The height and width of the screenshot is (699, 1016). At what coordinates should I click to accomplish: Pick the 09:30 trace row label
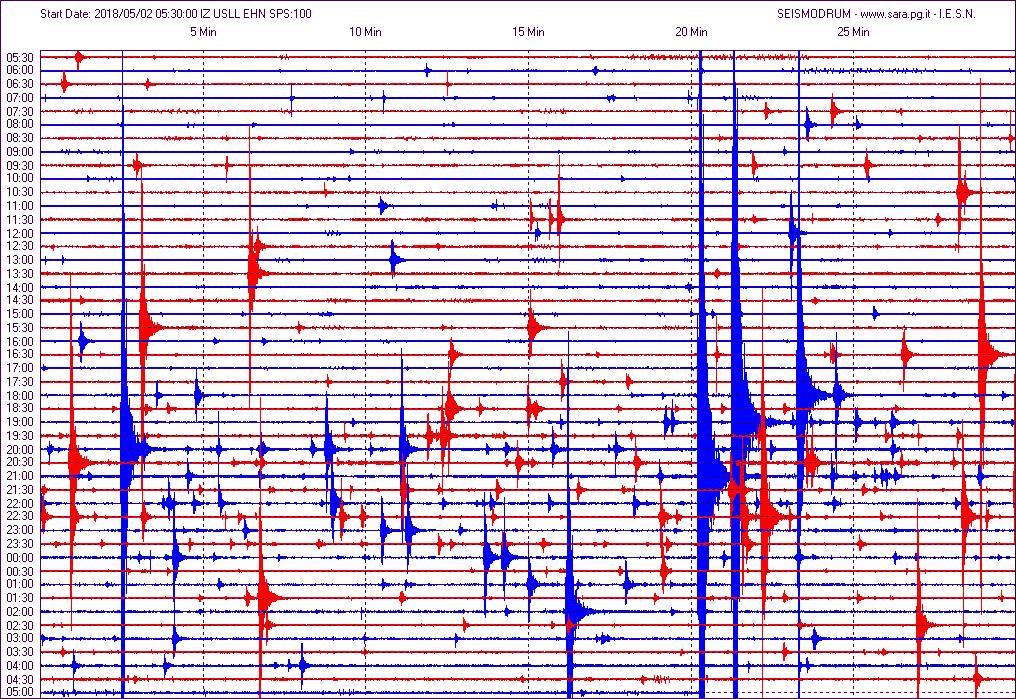coord(20,165)
